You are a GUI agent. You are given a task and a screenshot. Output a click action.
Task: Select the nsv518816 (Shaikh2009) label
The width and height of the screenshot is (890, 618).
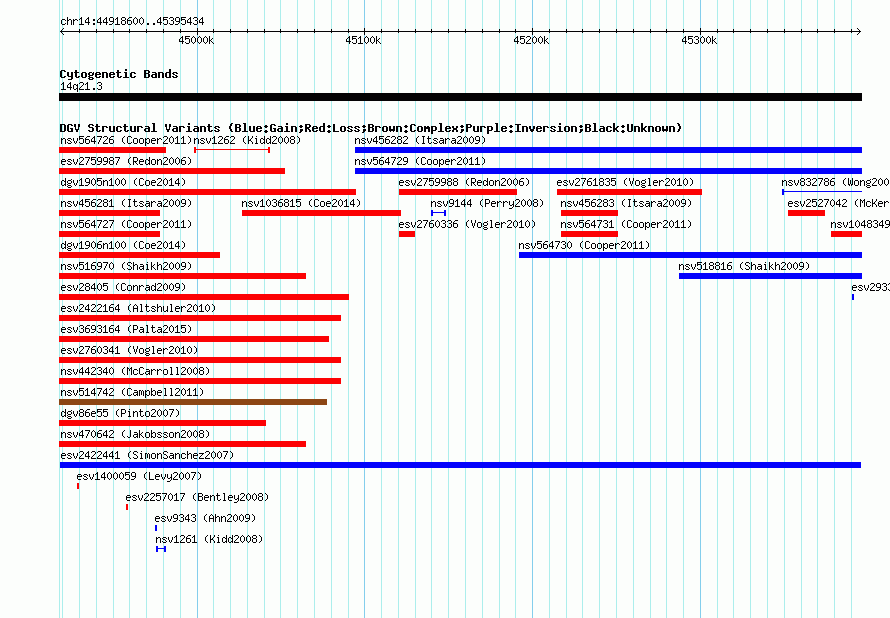(x=744, y=266)
